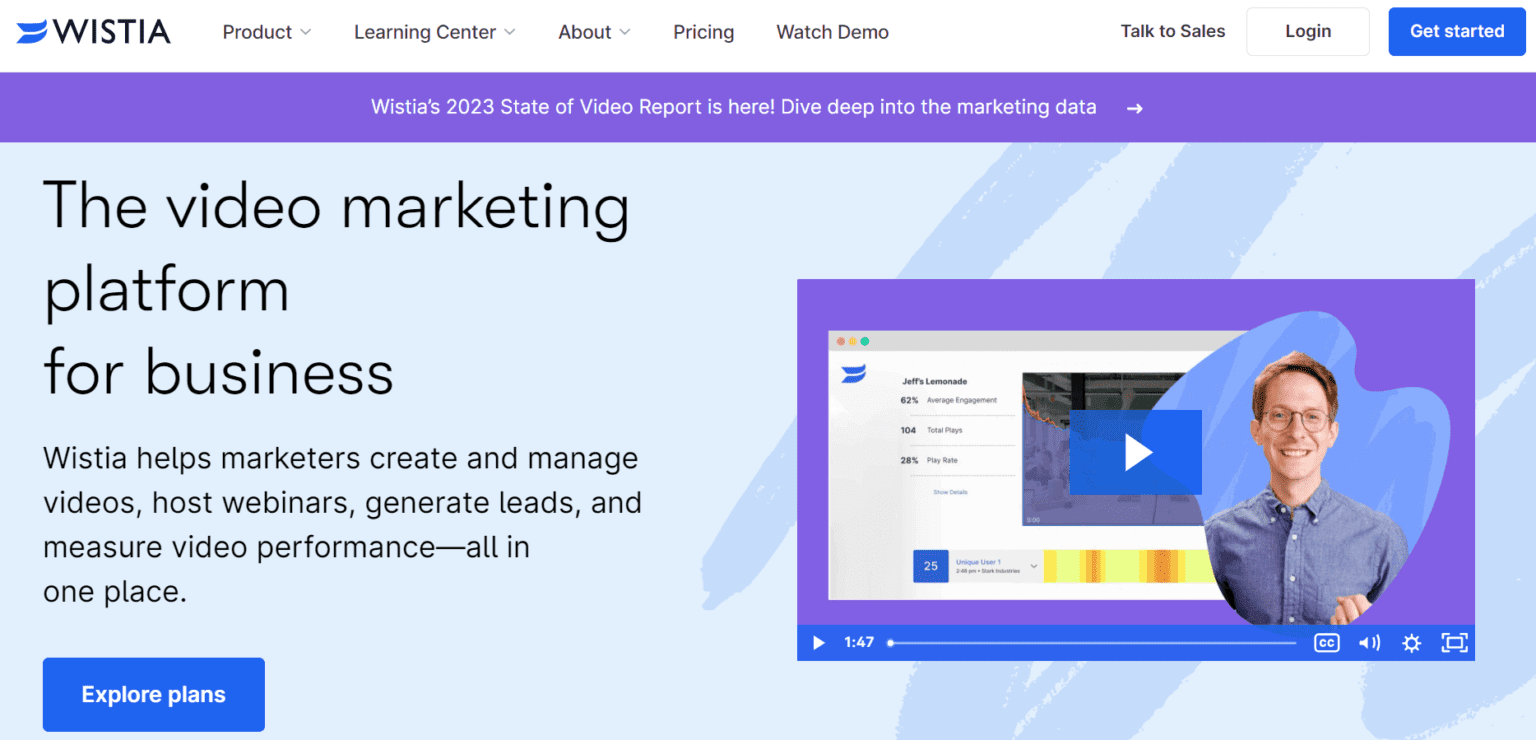The height and width of the screenshot is (740, 1536).
Task: Enter fullscreen mode on the video
Action: tap(1453, 643)
